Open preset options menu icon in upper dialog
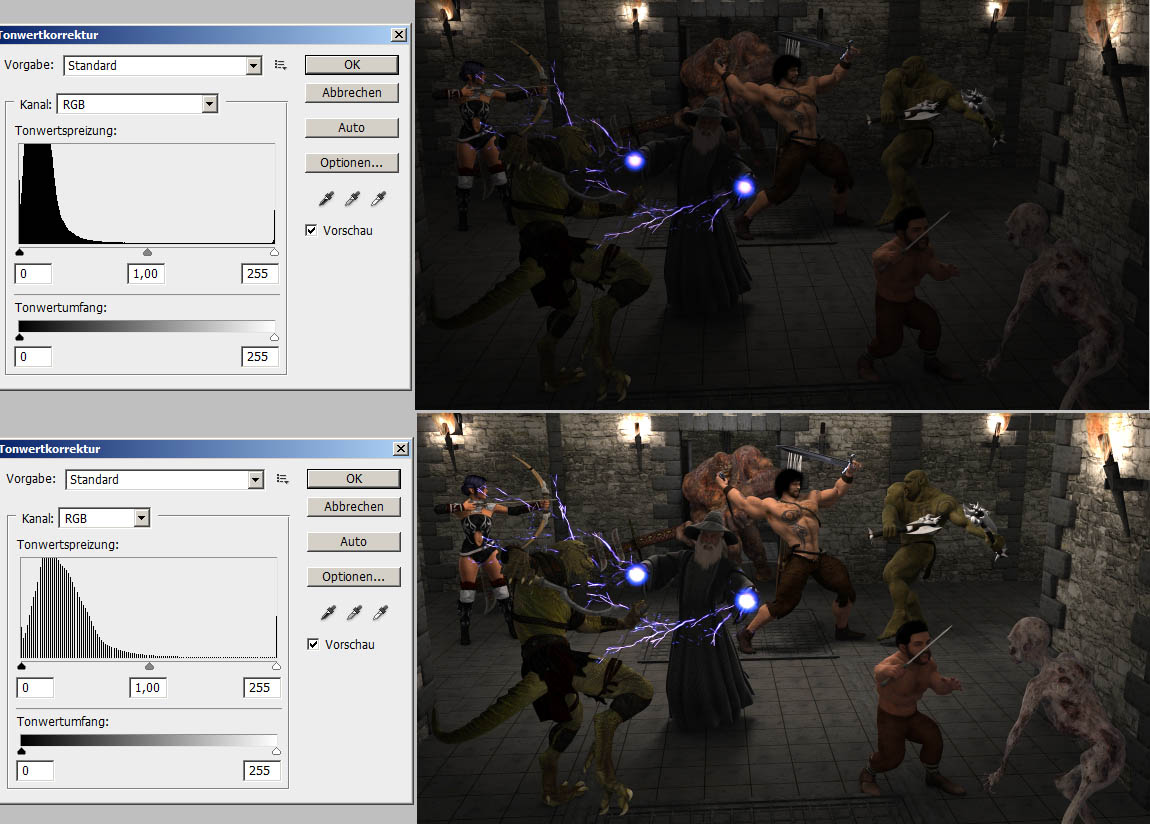The width and height of the screenshot is (1150, 824). click(280, 65)
